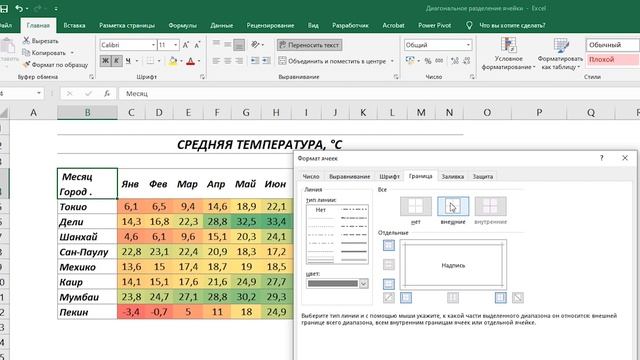Apply the Обычный cell style
640x360 pixels.
pyautogui.click(x=612, y=45)
